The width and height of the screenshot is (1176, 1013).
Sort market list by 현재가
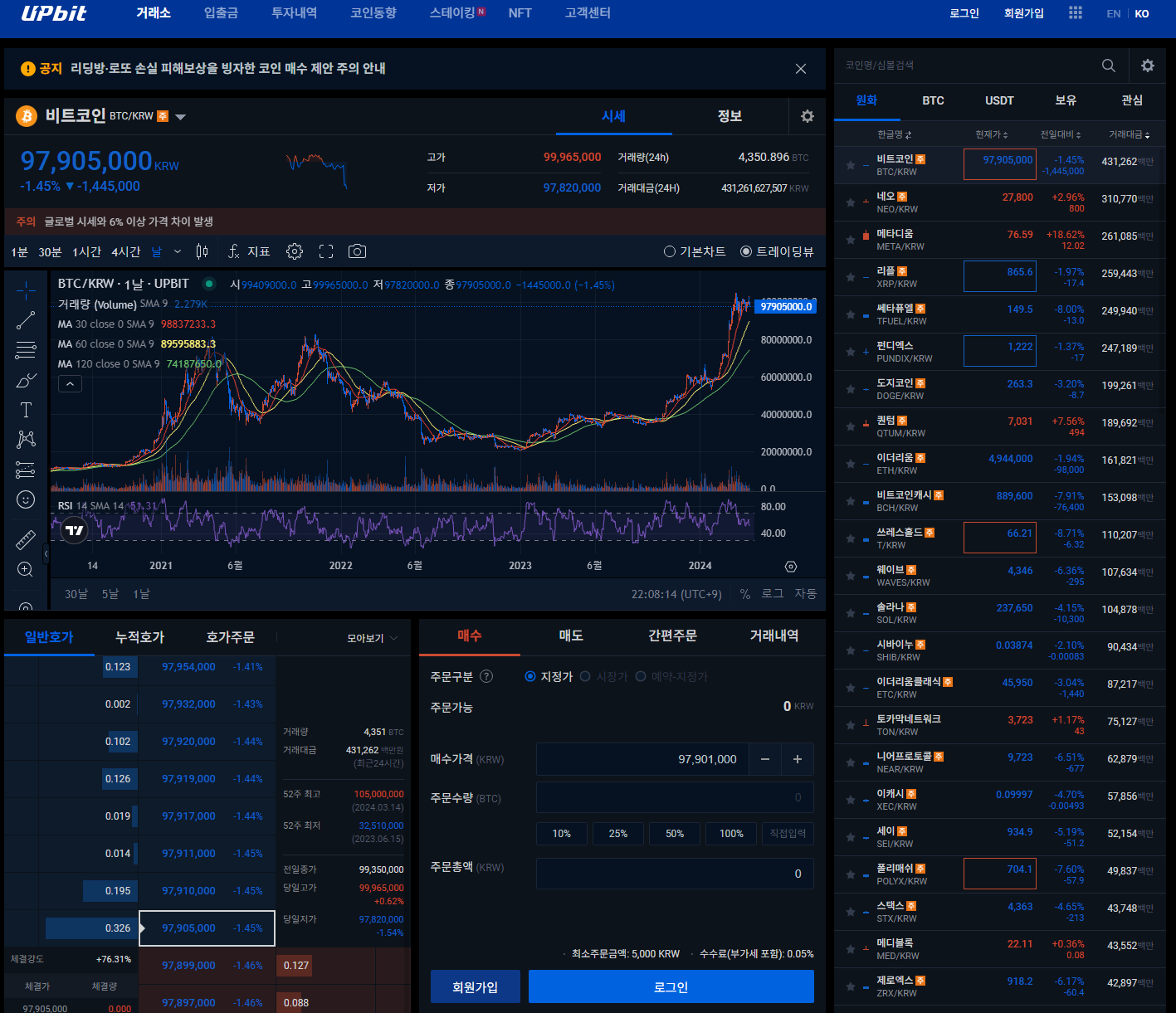pyautogui.click(x=992, y=134)
